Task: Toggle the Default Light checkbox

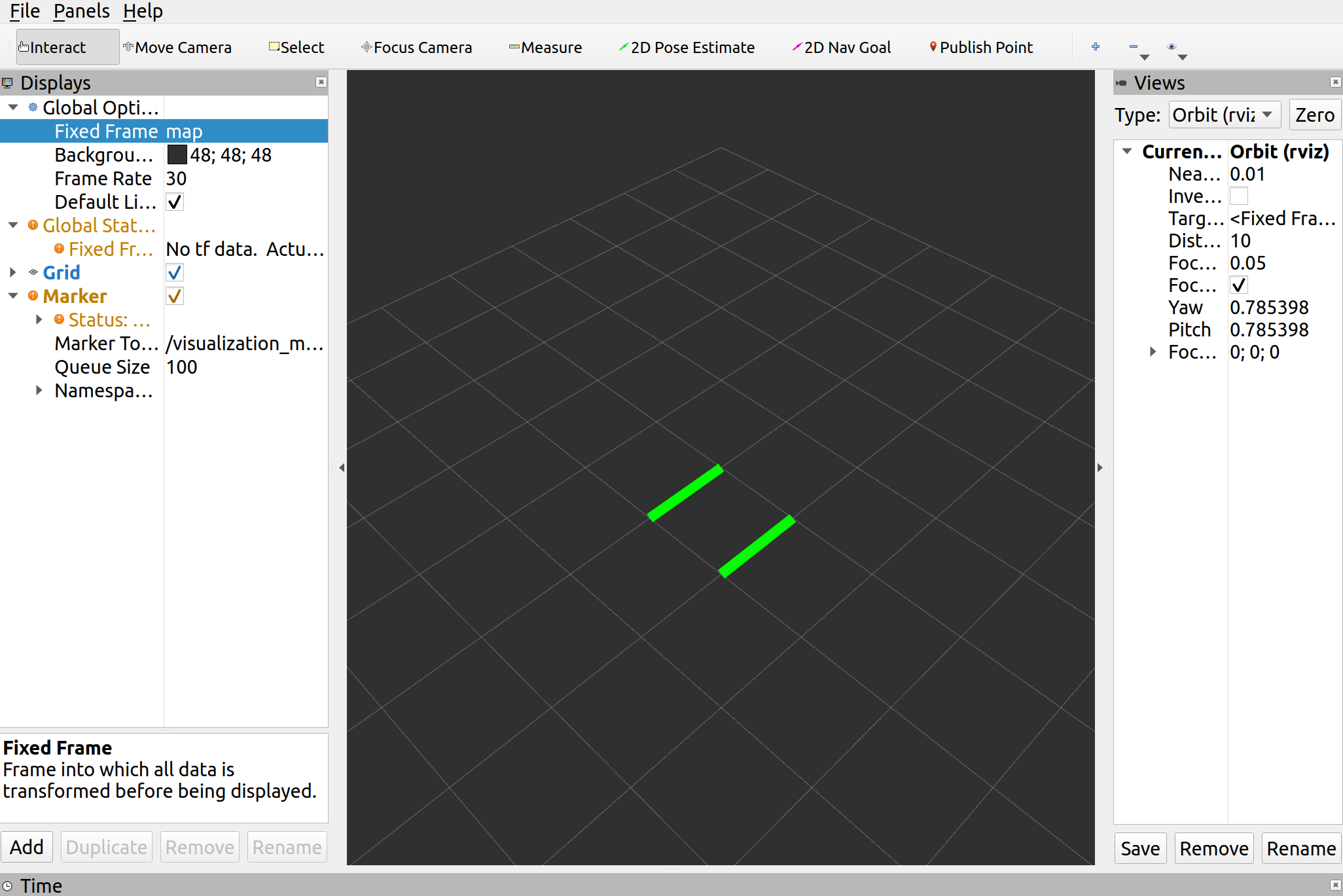Action: tap(175, 202)
